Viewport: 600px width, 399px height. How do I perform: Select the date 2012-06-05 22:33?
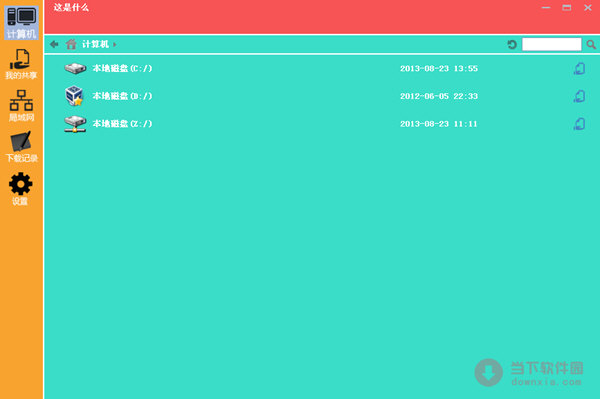[x=439, y=96]
